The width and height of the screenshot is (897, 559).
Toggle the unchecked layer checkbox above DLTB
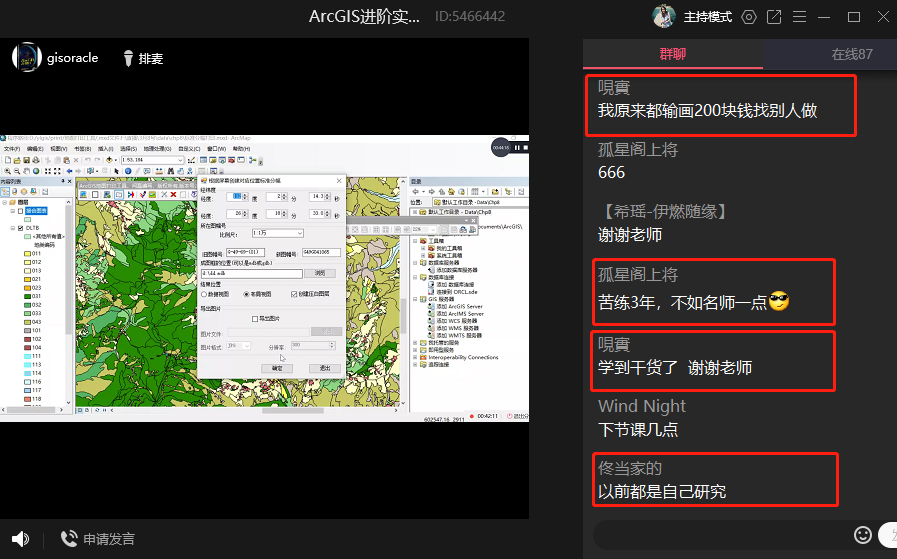point(21,211)
